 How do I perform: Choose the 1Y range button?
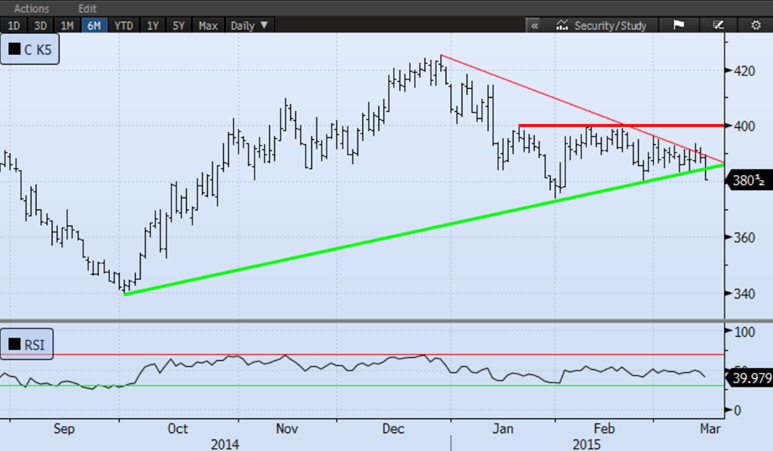point(152,25)
